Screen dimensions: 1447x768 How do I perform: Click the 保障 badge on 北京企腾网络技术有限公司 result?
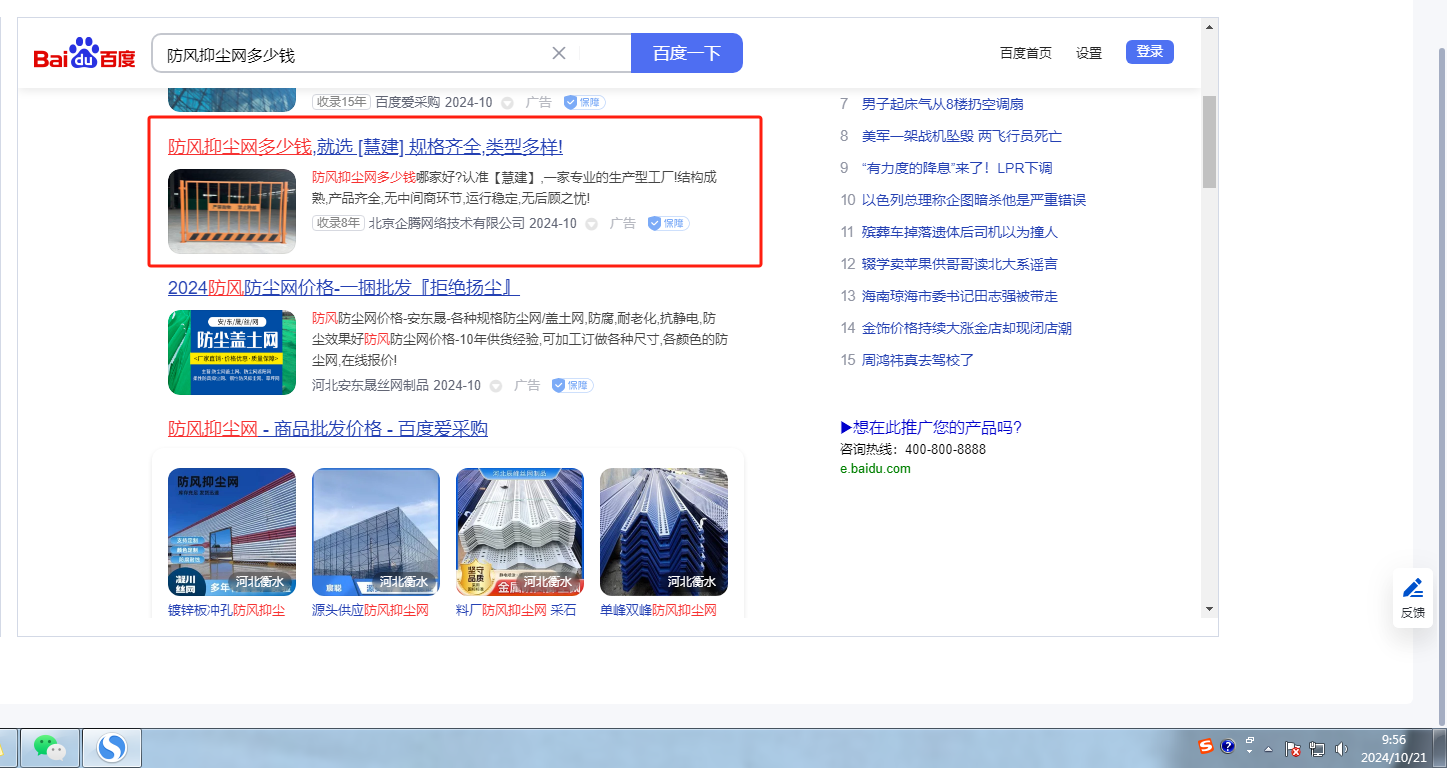[x=668, y=223]
